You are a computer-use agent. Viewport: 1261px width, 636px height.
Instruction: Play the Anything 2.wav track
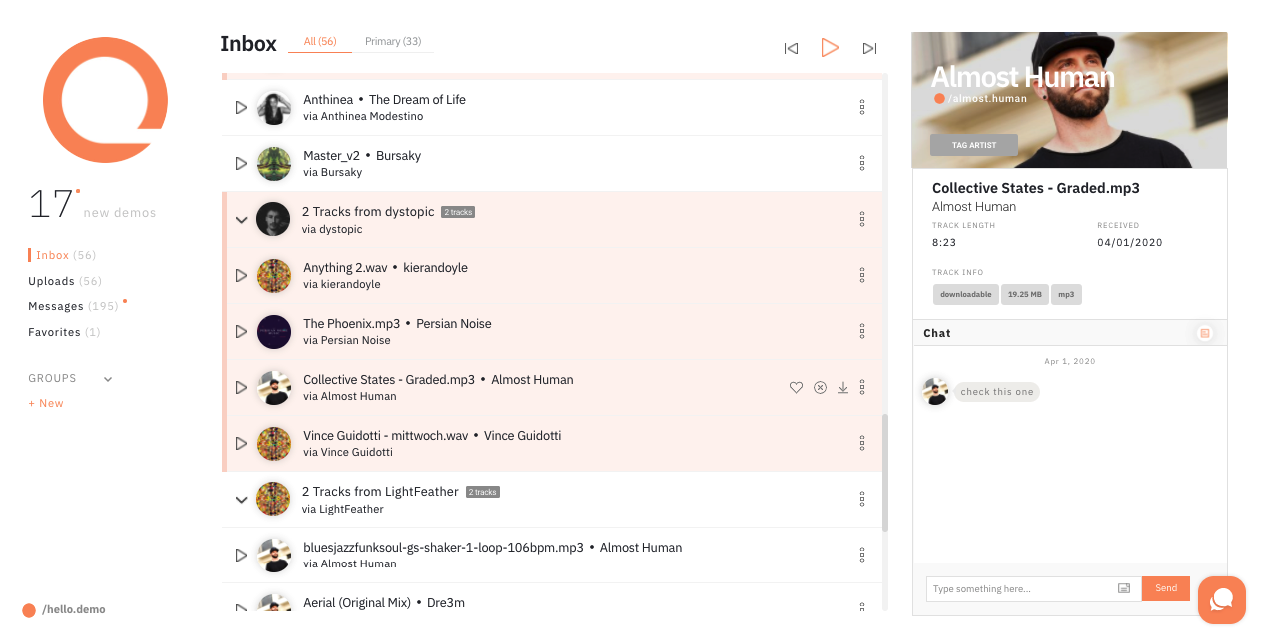[241, 275]
